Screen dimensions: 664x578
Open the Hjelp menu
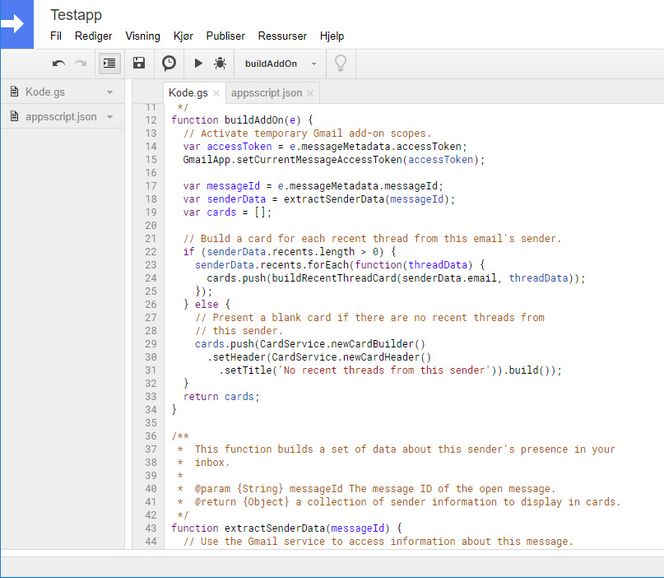tap(332, 36)
